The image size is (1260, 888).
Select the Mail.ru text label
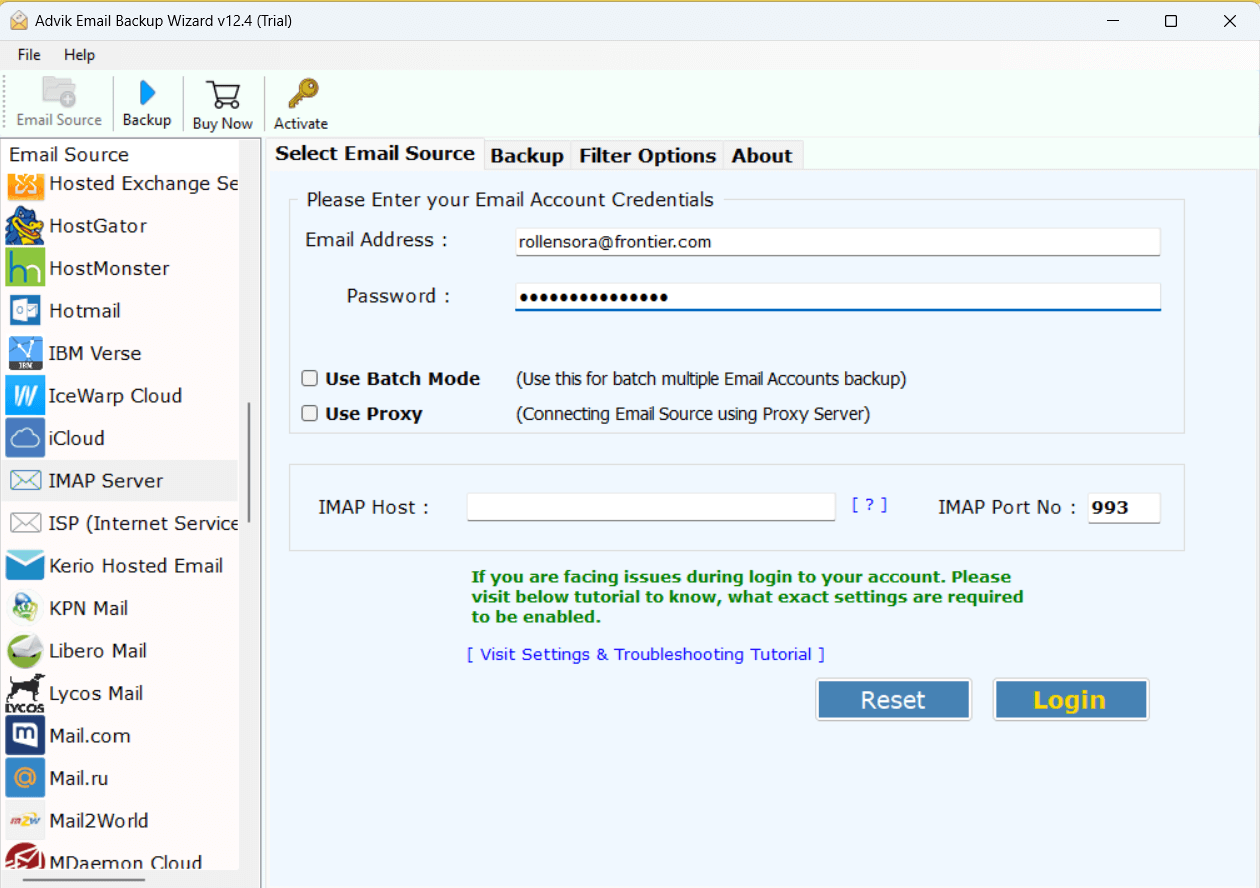click(79, 778)
